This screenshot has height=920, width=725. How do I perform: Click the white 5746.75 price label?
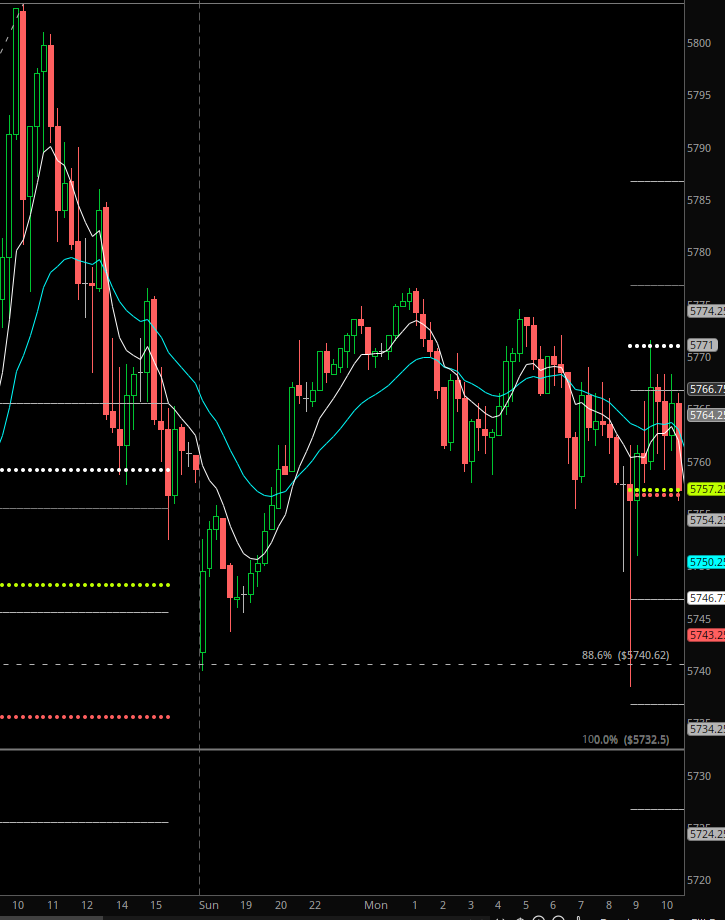coord(706,598)
